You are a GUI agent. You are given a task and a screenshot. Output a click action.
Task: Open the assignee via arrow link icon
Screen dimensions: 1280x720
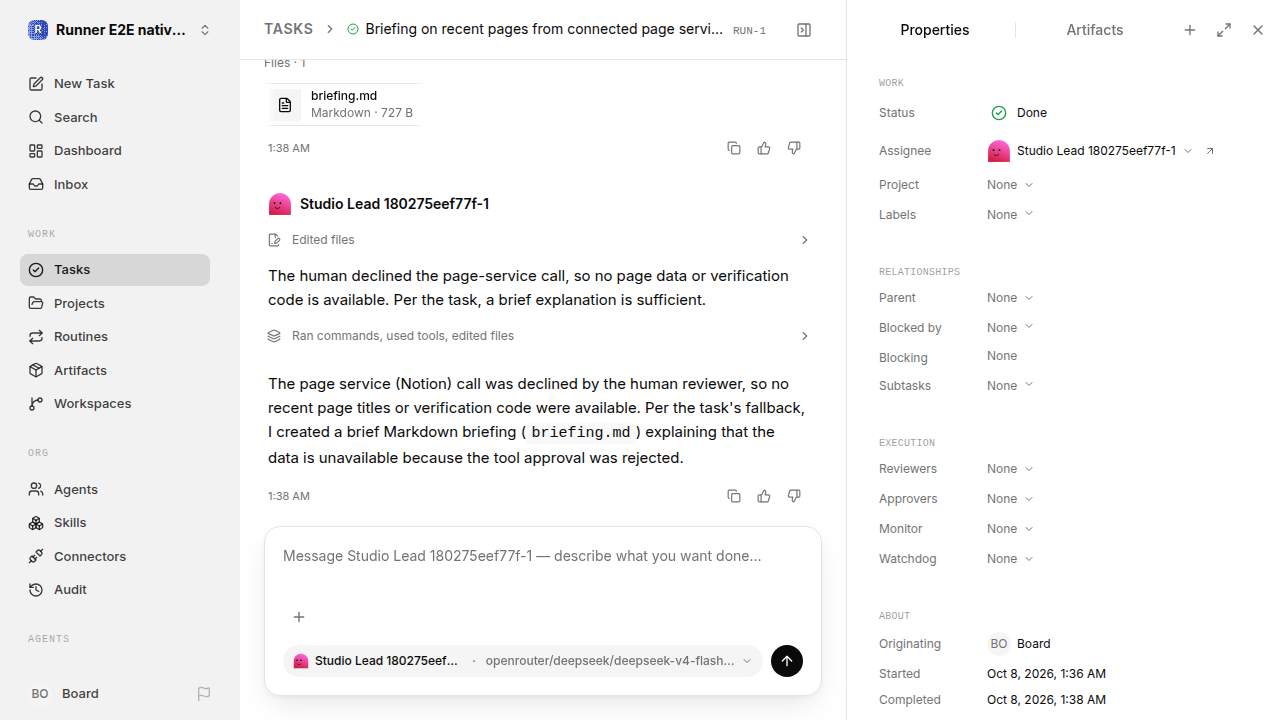click(x=1210, y=151)
